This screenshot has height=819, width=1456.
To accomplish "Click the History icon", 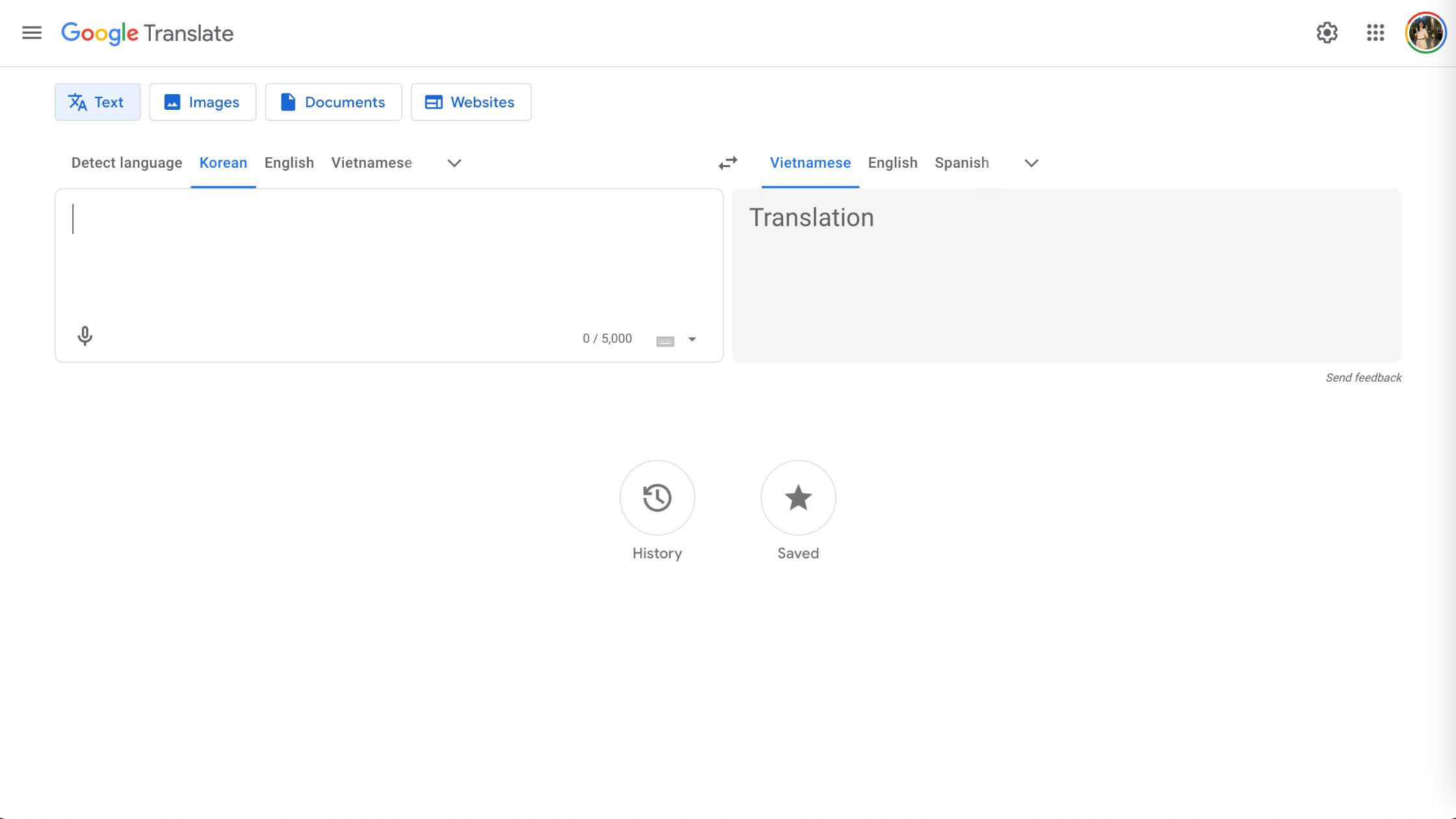I will (657, 497).
